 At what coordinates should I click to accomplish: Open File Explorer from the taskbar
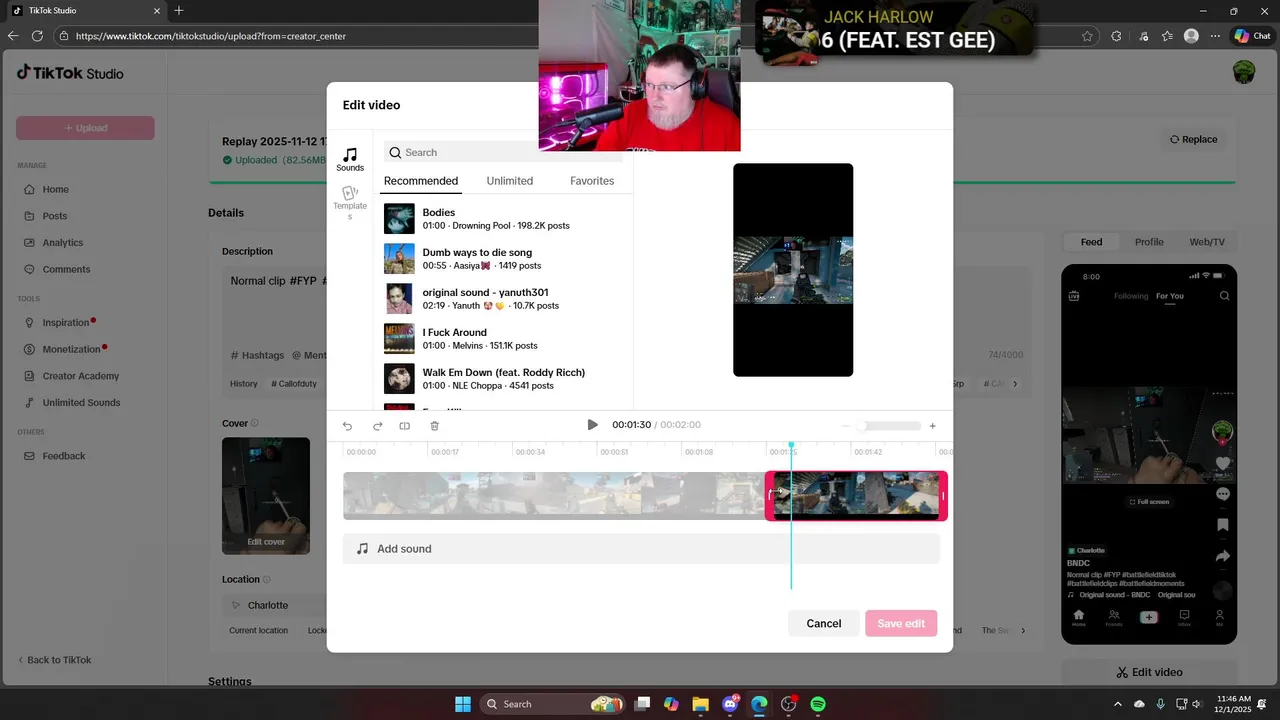[x=700, y=704]
